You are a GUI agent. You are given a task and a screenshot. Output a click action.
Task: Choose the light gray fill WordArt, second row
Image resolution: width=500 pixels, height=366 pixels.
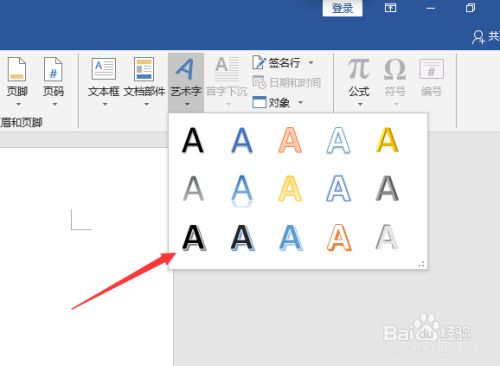point(193,189)
